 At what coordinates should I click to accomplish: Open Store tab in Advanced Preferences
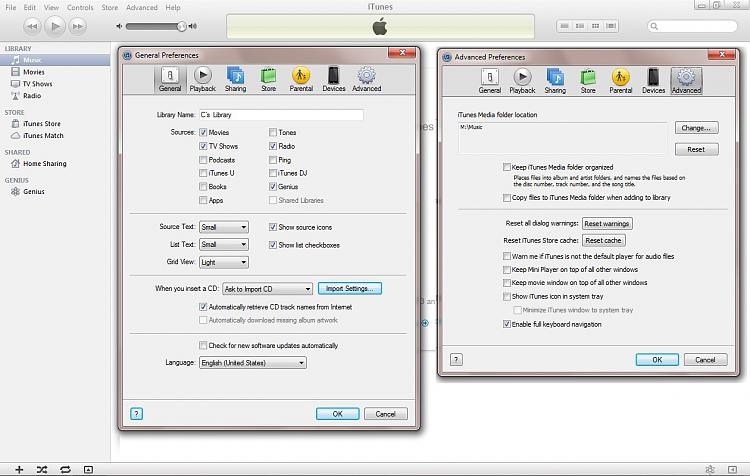tap(588, 81)
